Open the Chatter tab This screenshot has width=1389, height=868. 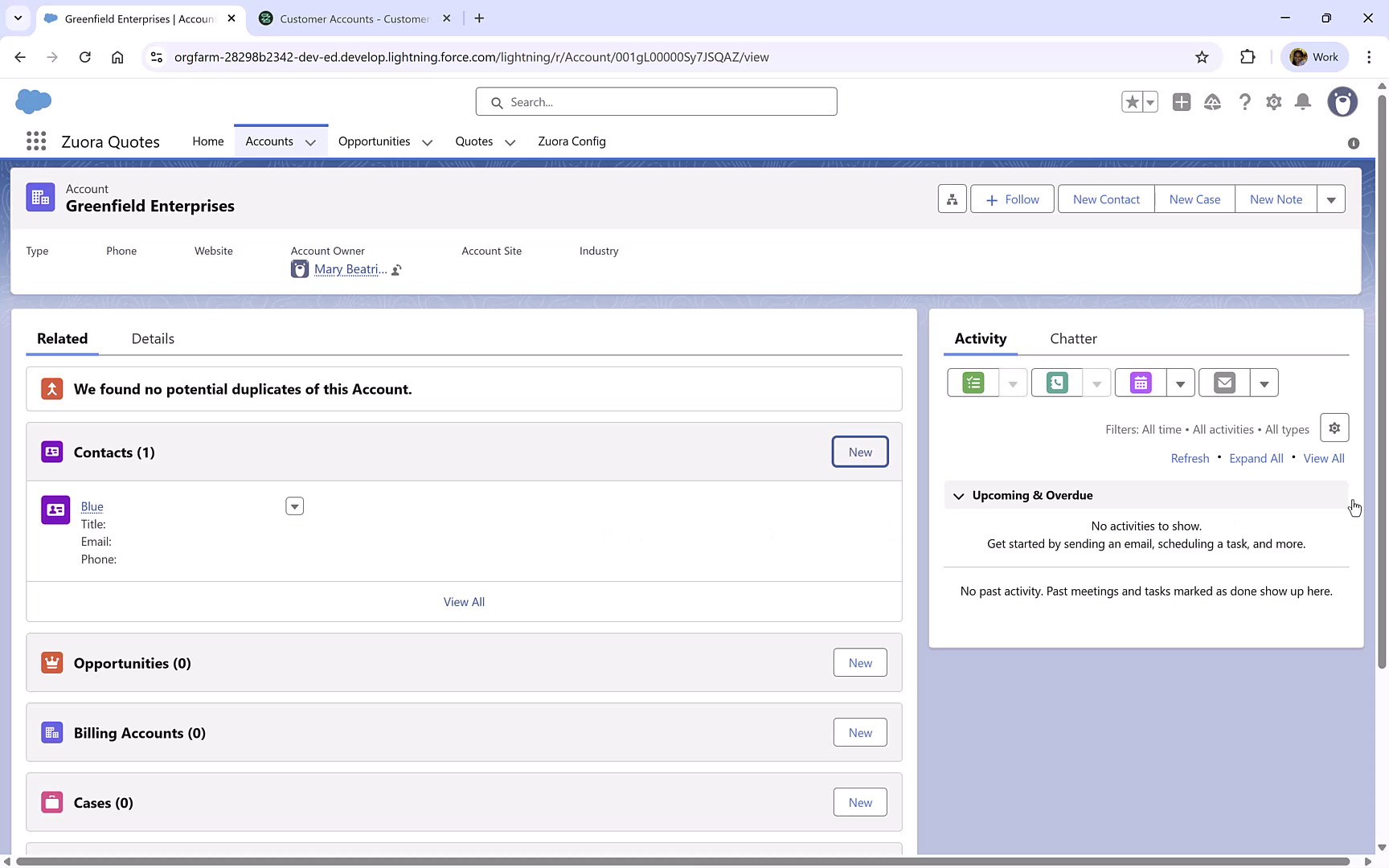[x=1073, y=338]
